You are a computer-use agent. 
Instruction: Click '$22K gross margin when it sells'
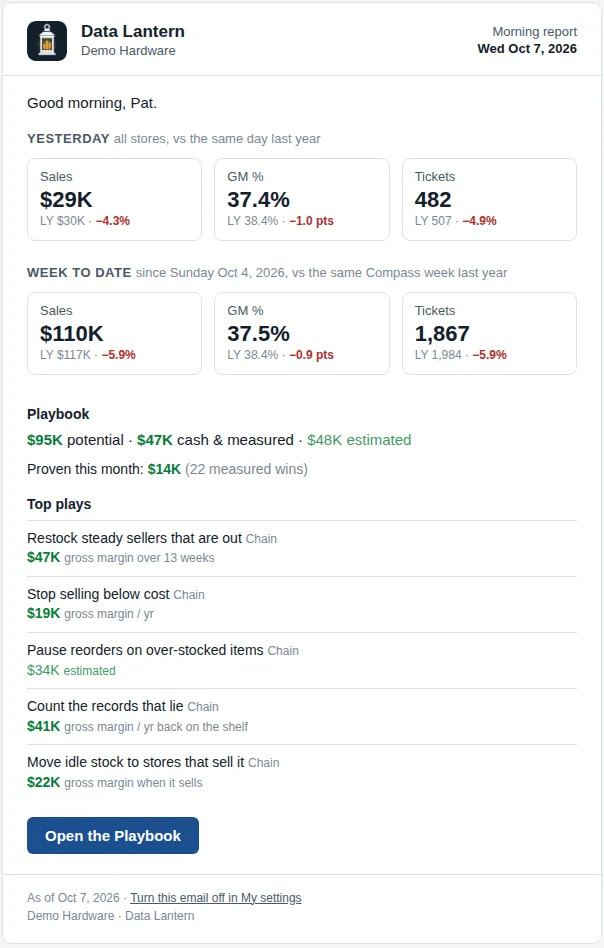pyautogui.click(x=115, y=782)
